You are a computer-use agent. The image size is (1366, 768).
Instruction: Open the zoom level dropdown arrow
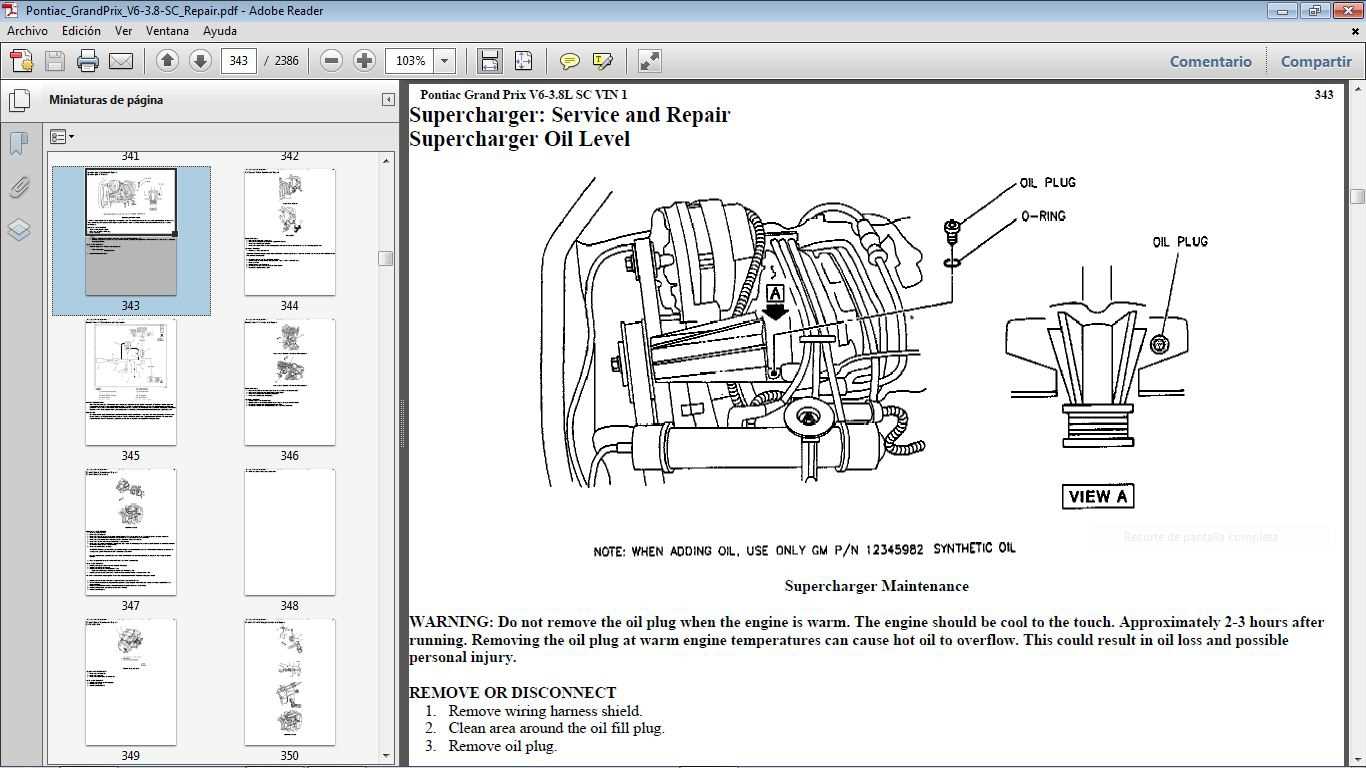pyautogui.click(x=444, y=61)
